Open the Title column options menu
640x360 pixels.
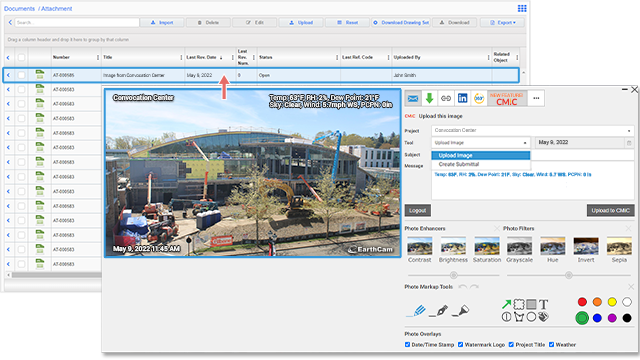(181, 58)
